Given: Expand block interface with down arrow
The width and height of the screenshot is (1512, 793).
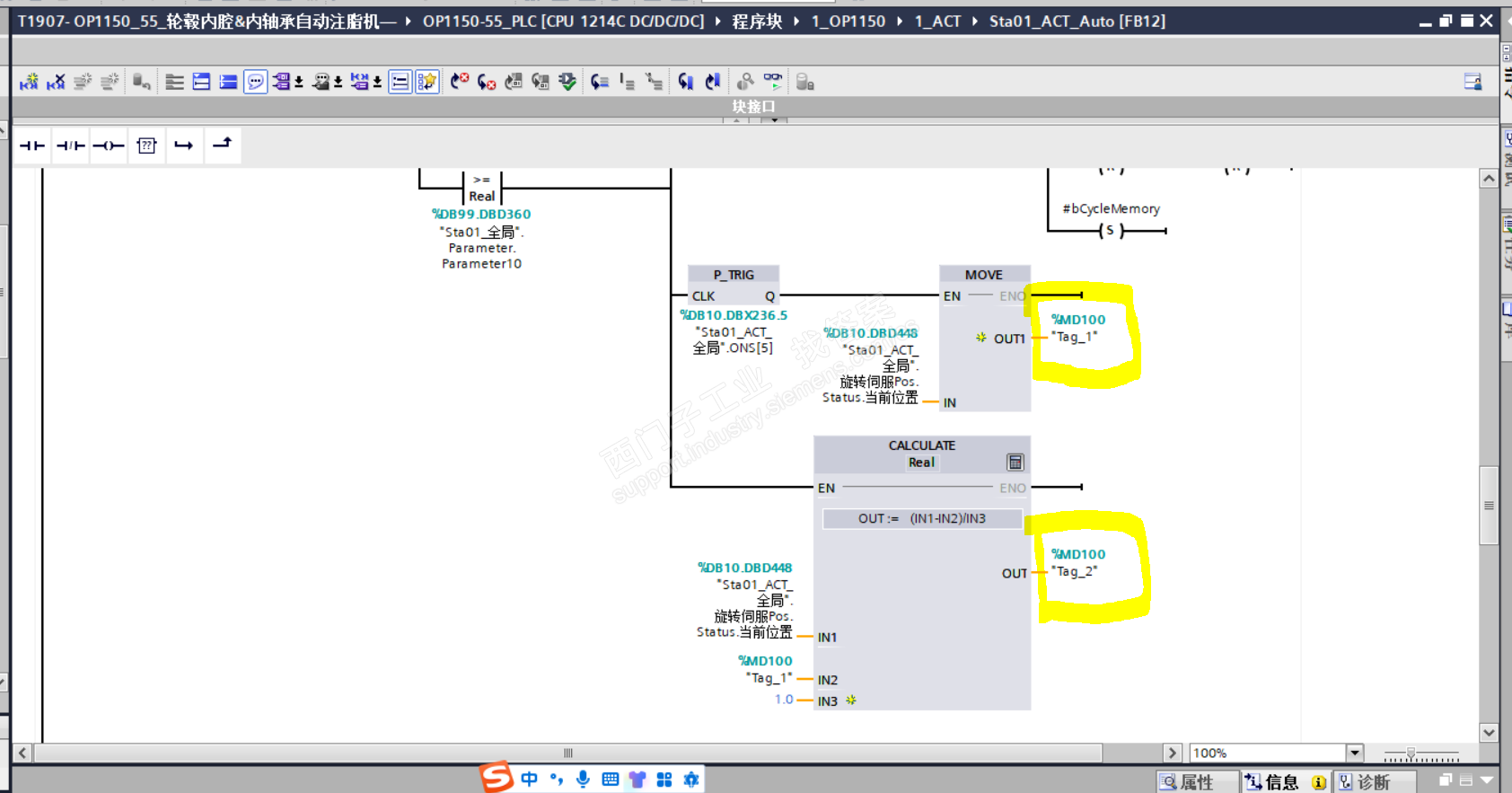Looking at the screenshot, I should pos(774,120).
